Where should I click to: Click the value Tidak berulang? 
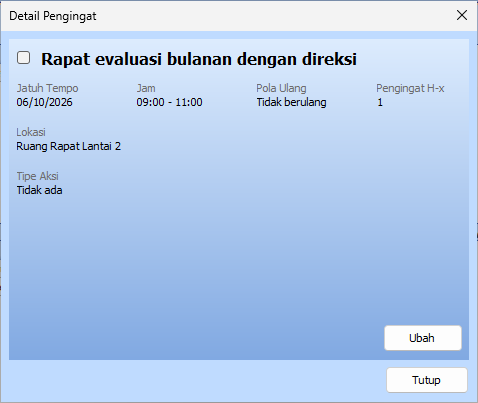coord(291,102)
